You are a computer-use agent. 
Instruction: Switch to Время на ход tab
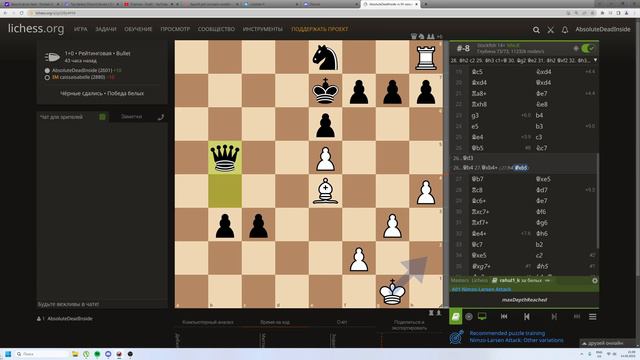coord(275,322)
